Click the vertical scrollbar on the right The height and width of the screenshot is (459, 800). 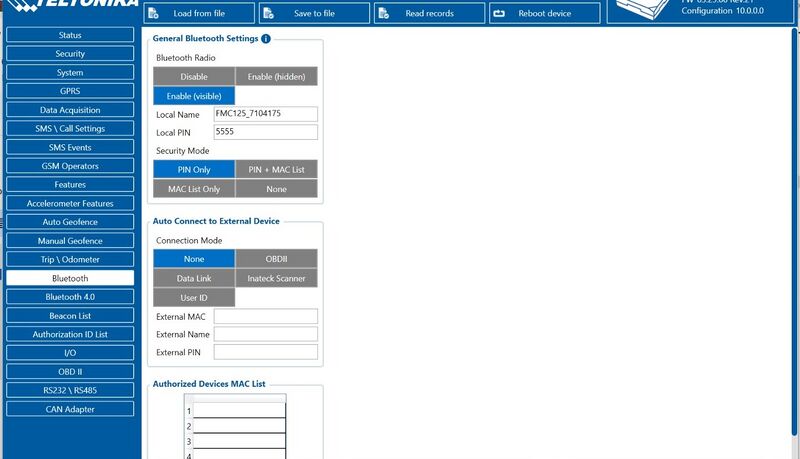(x=795, y=232)
